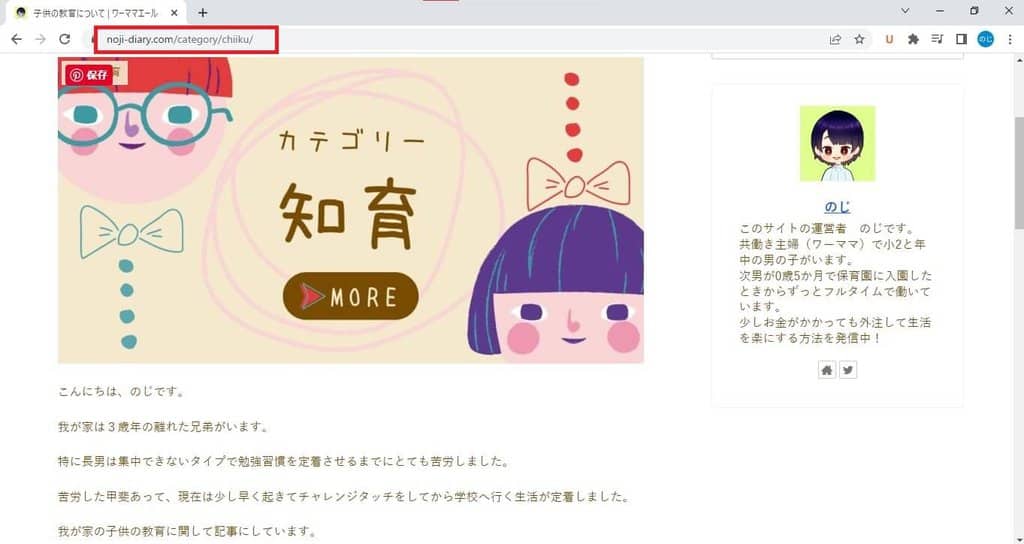Screen dimensions: 1024x544
Task: Open the share page icon
Action: [835, 40]
